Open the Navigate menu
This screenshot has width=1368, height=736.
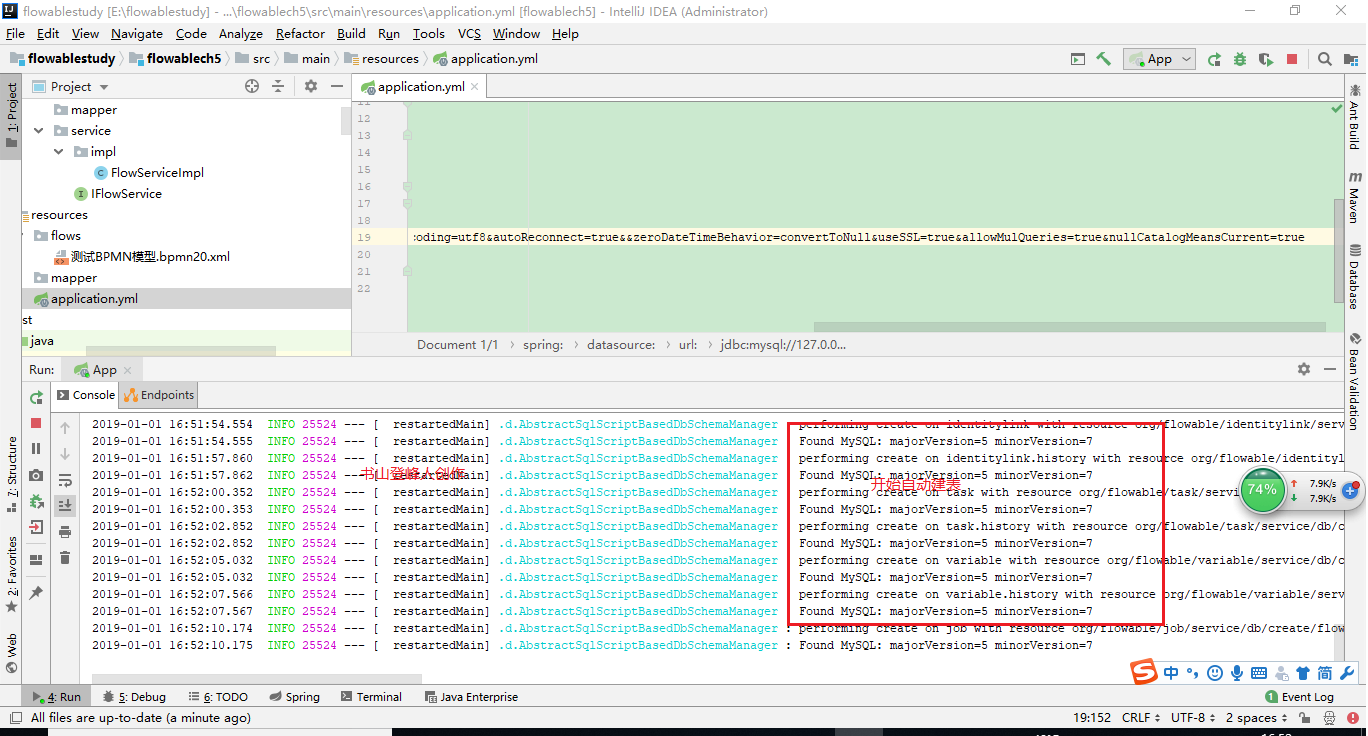tap(137, 34)
